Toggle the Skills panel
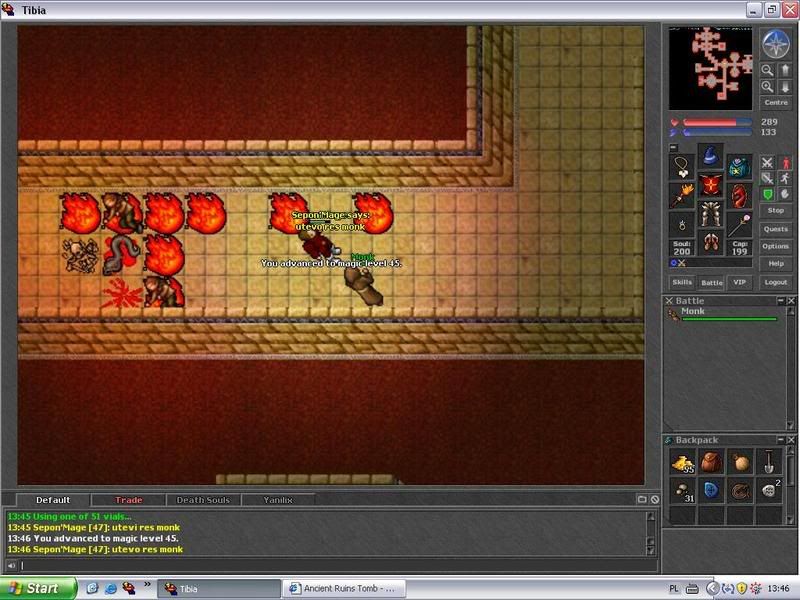Viewport: 800px width, 600px height. tap(682, 282)
